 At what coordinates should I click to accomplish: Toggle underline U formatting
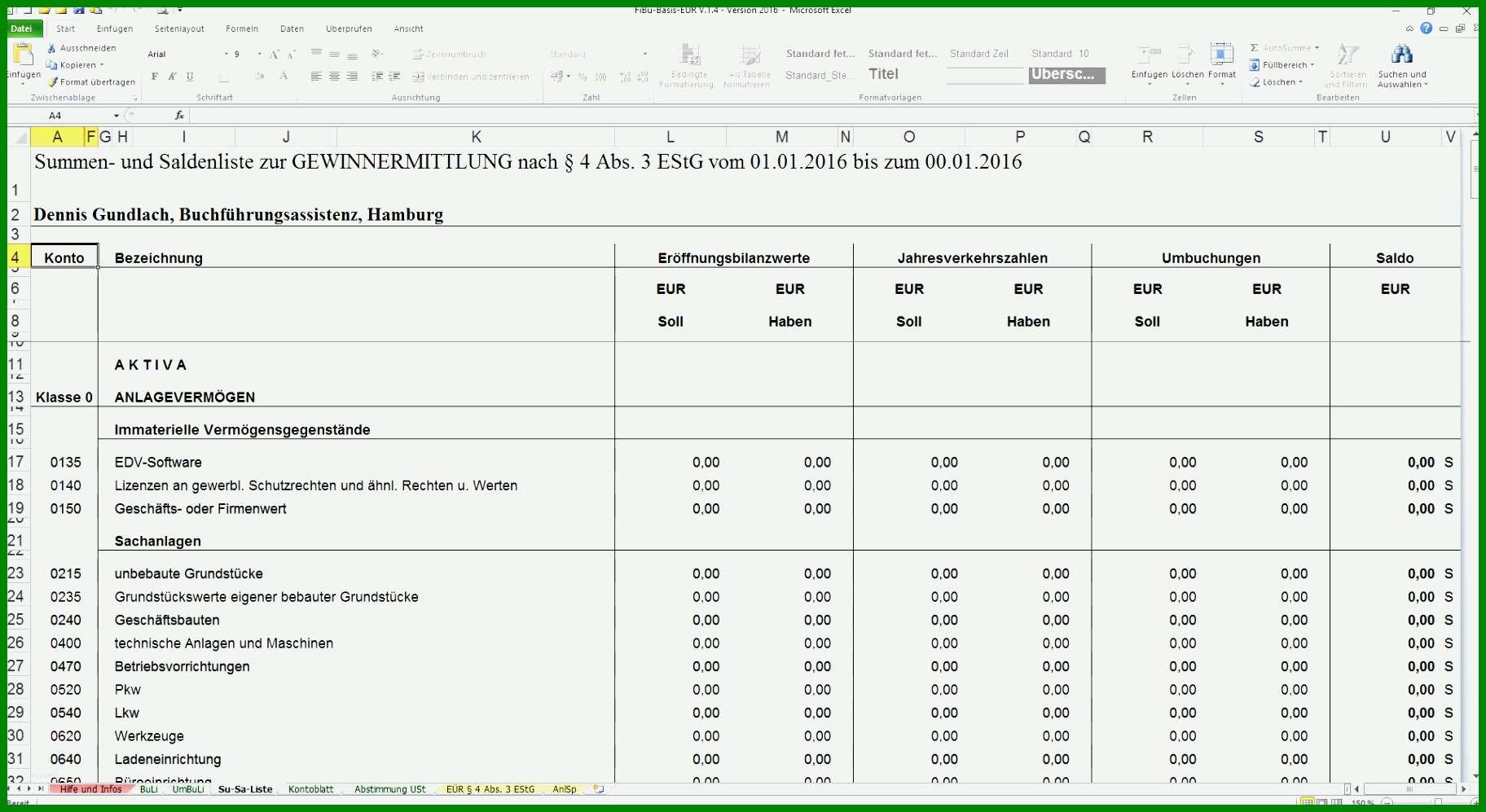190,77
